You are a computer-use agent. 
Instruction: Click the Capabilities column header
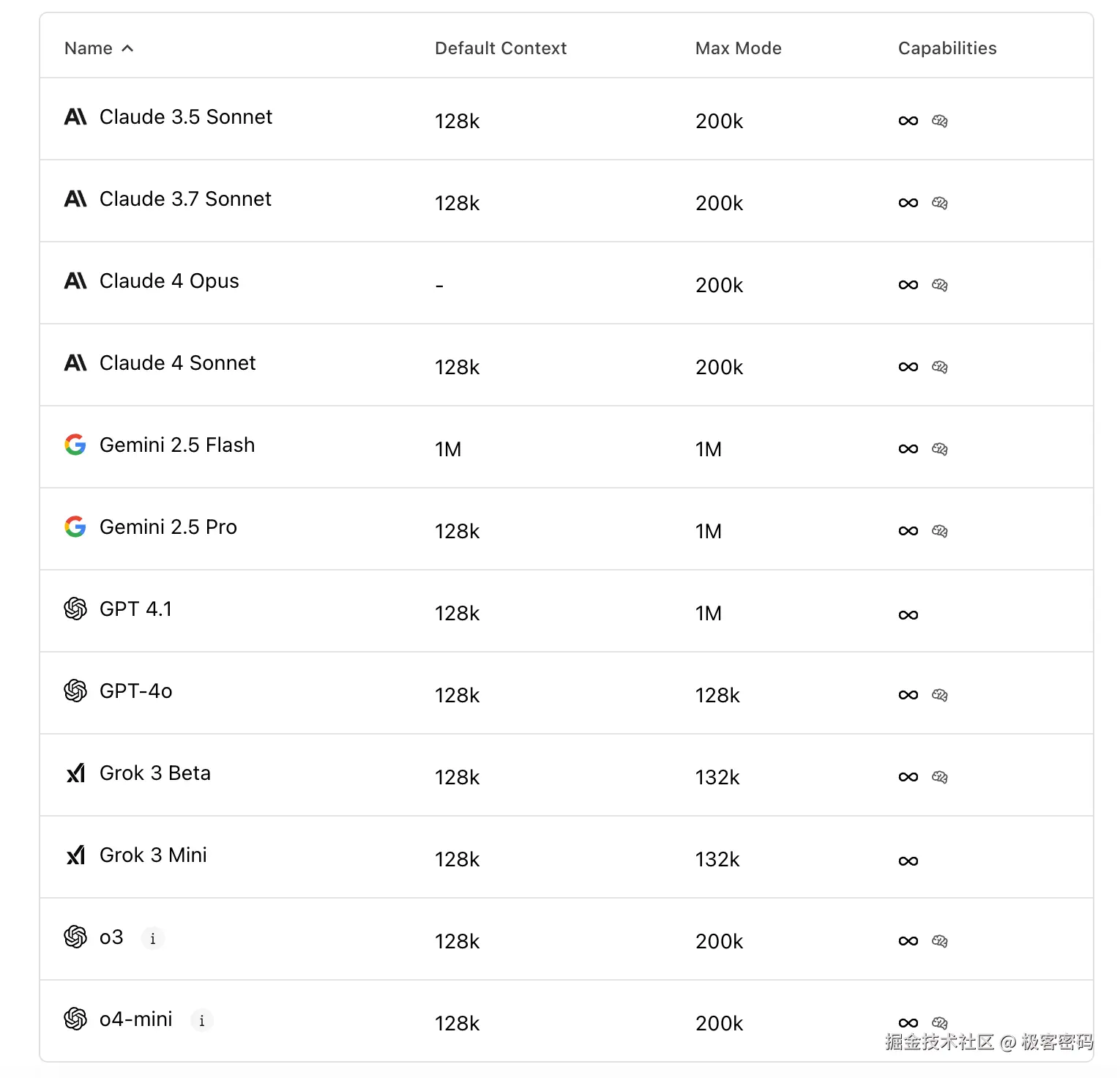pyautogui.click(x=947, y=48)
